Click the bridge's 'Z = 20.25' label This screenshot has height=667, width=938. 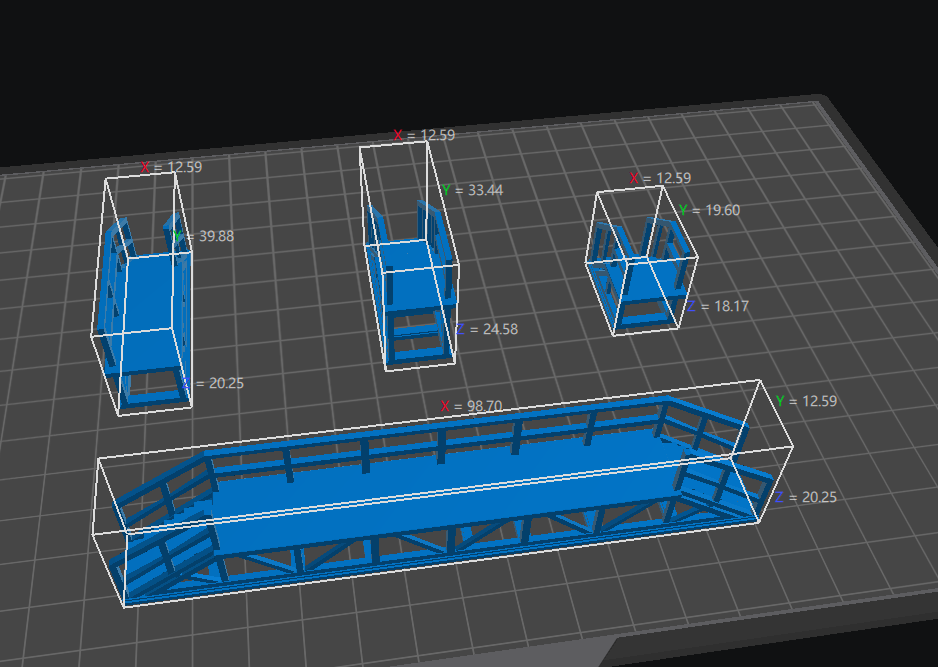[x=805, y=497]
